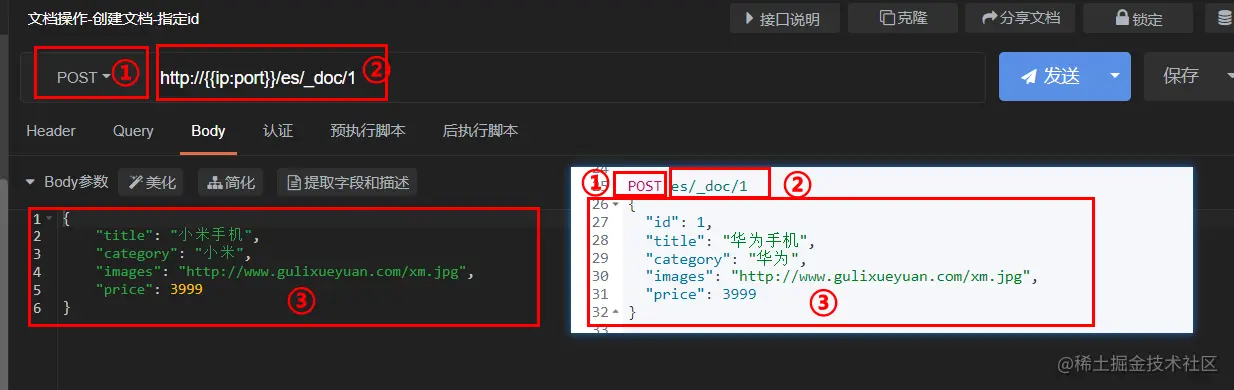
Task: Click es/_doc/1 path in Kibana console
Action: [x=709, y=186]
